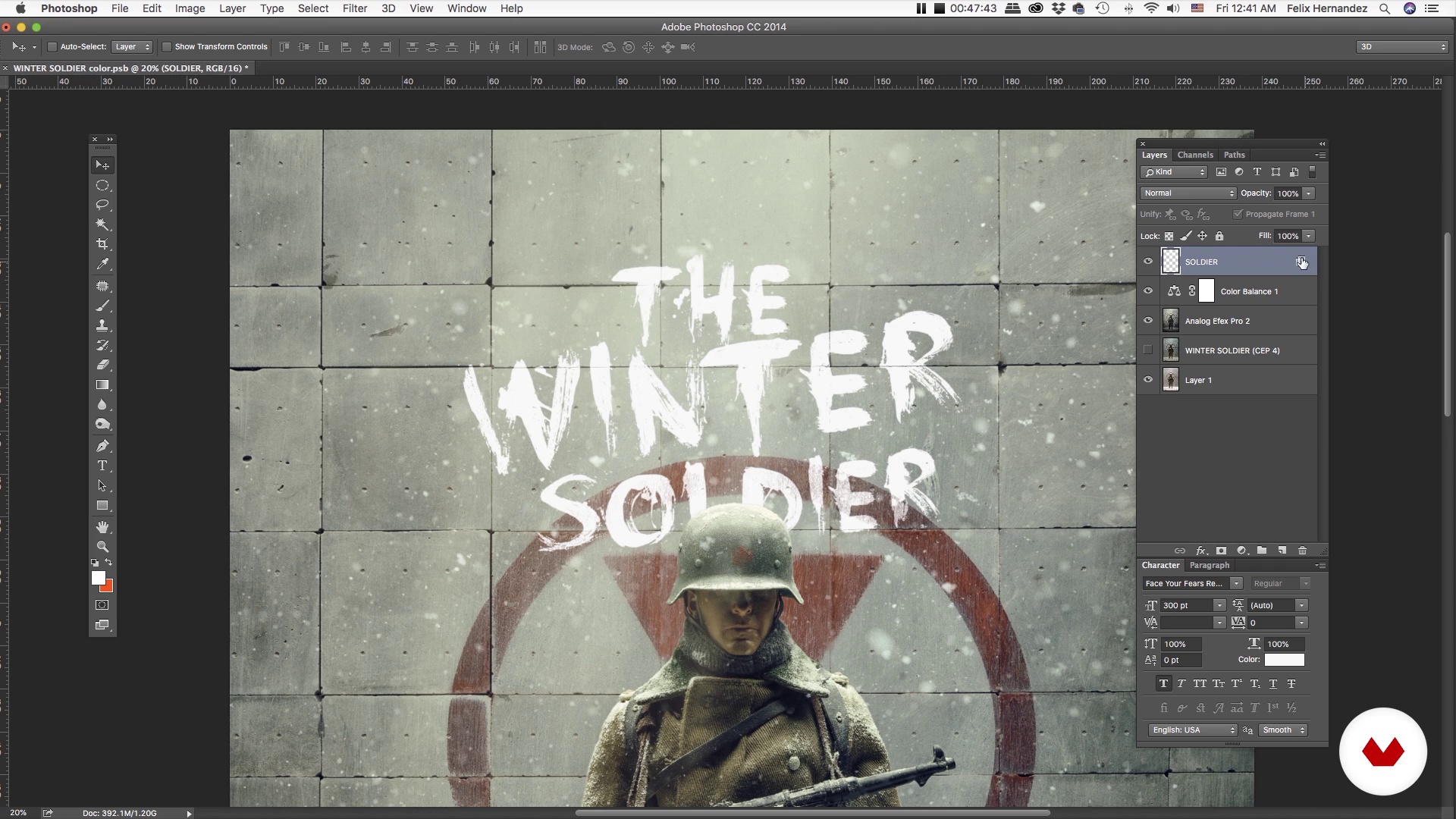Select the Crop tool
This screenshot has height=819, width=1456.
102,244
